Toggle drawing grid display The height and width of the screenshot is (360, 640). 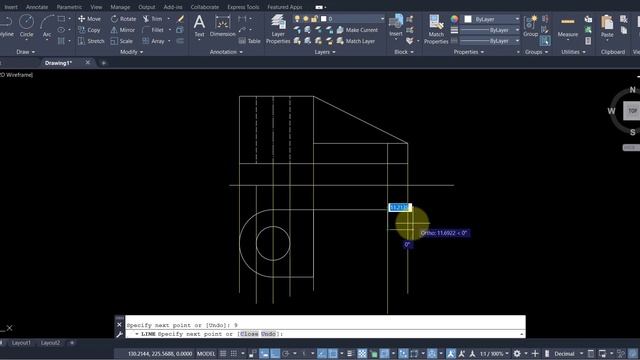click(x=223, y=353)
